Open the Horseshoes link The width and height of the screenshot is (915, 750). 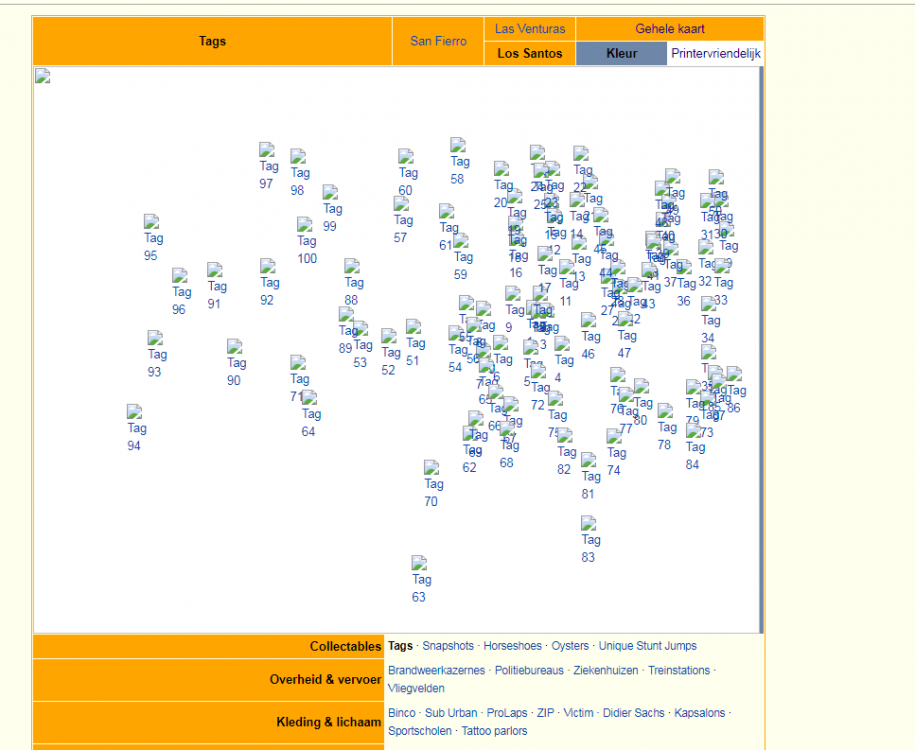(512, 646)
